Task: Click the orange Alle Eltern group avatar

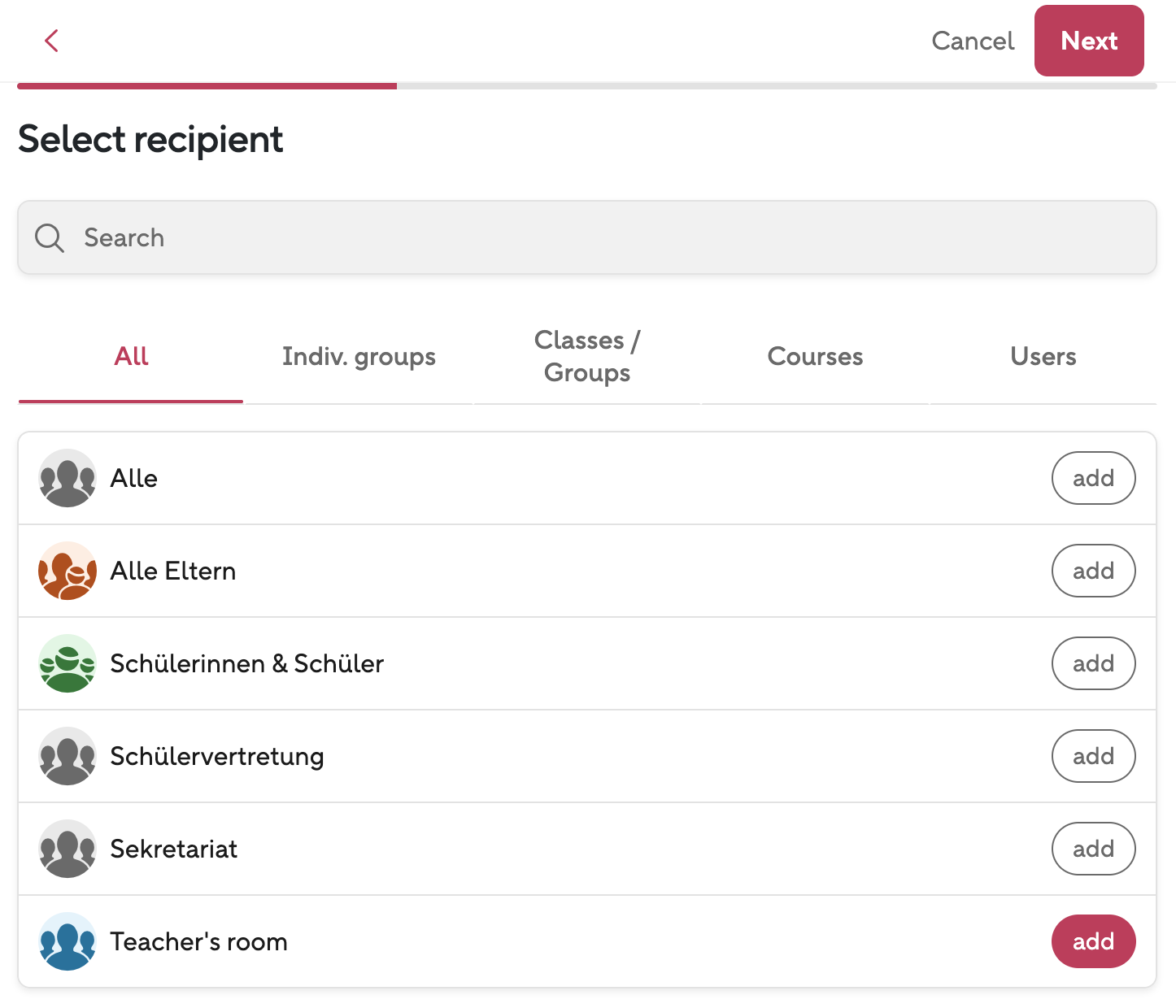Action: [68, 571]
